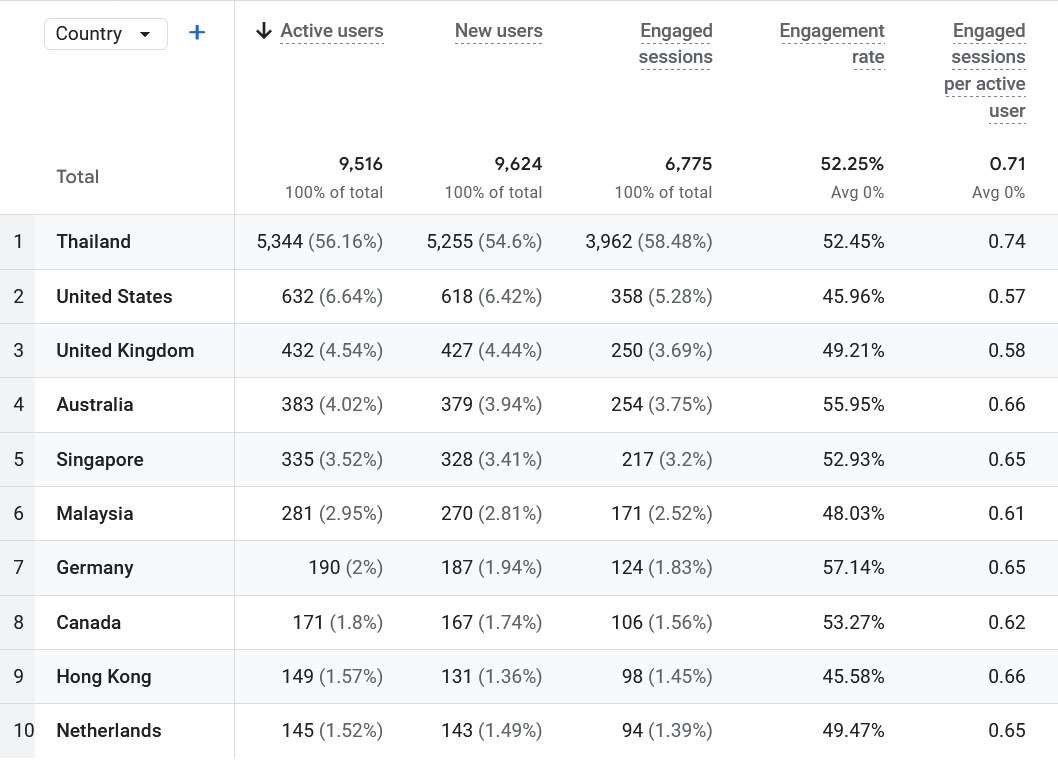Click the Australia row in the table

pos(95,404)
